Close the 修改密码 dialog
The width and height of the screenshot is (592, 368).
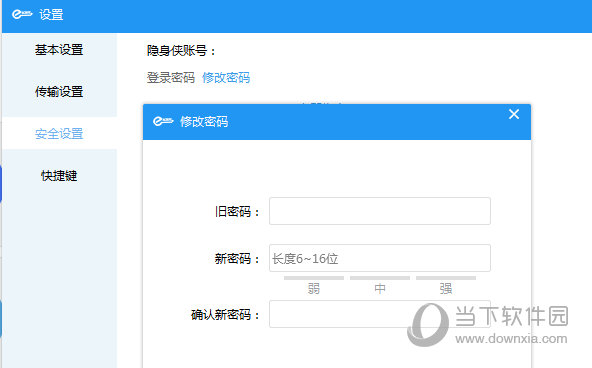point(514,114)
